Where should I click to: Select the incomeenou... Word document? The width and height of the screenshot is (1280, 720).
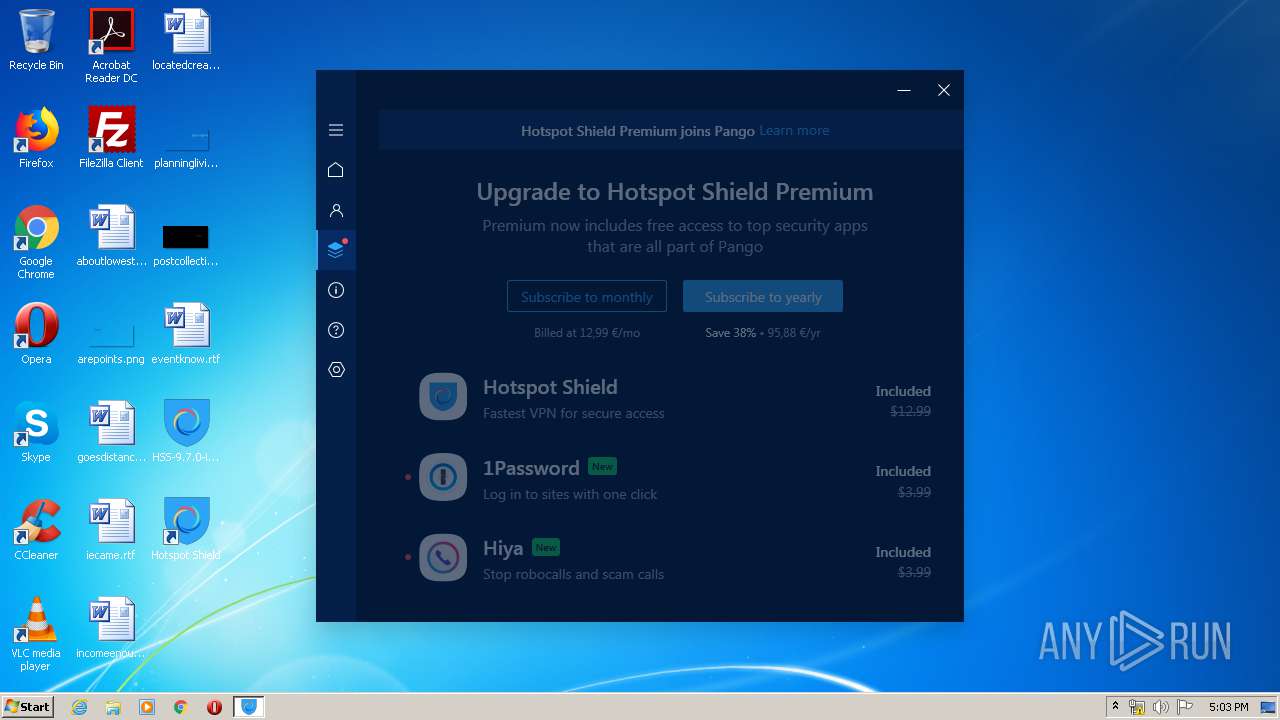click(111, 628)
